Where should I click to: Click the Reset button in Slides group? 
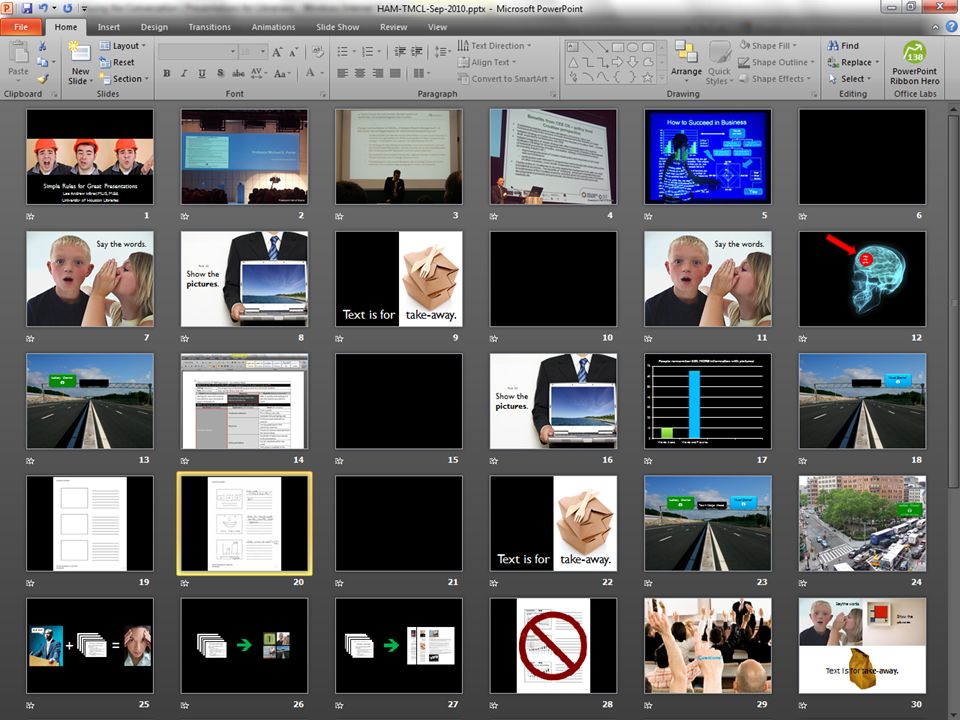pyautogui.click(x=117, y=62)
